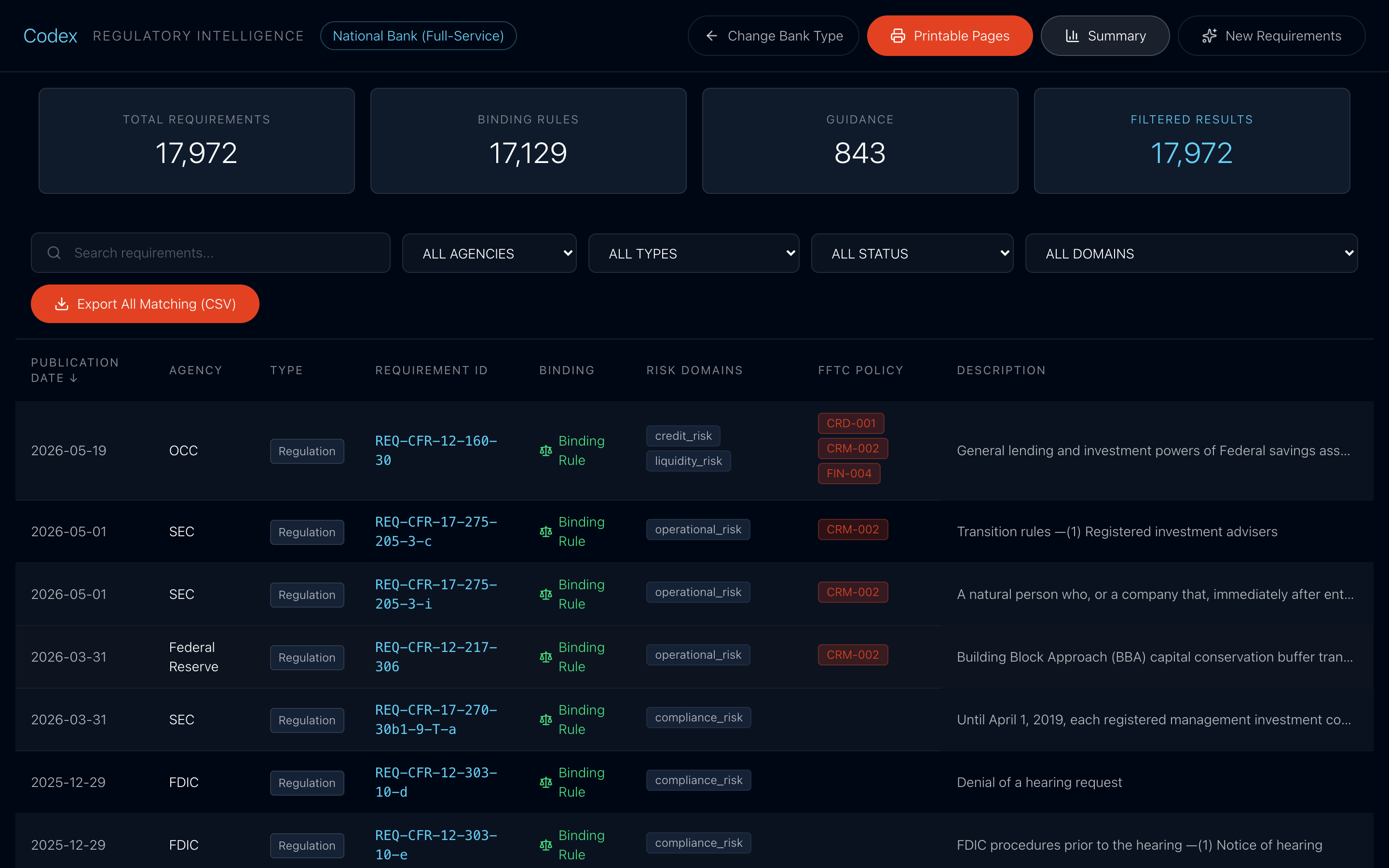1389x868 pixels.
Task: Click scales icon for REQ-CFR-12-217-306
Action: 546,657
